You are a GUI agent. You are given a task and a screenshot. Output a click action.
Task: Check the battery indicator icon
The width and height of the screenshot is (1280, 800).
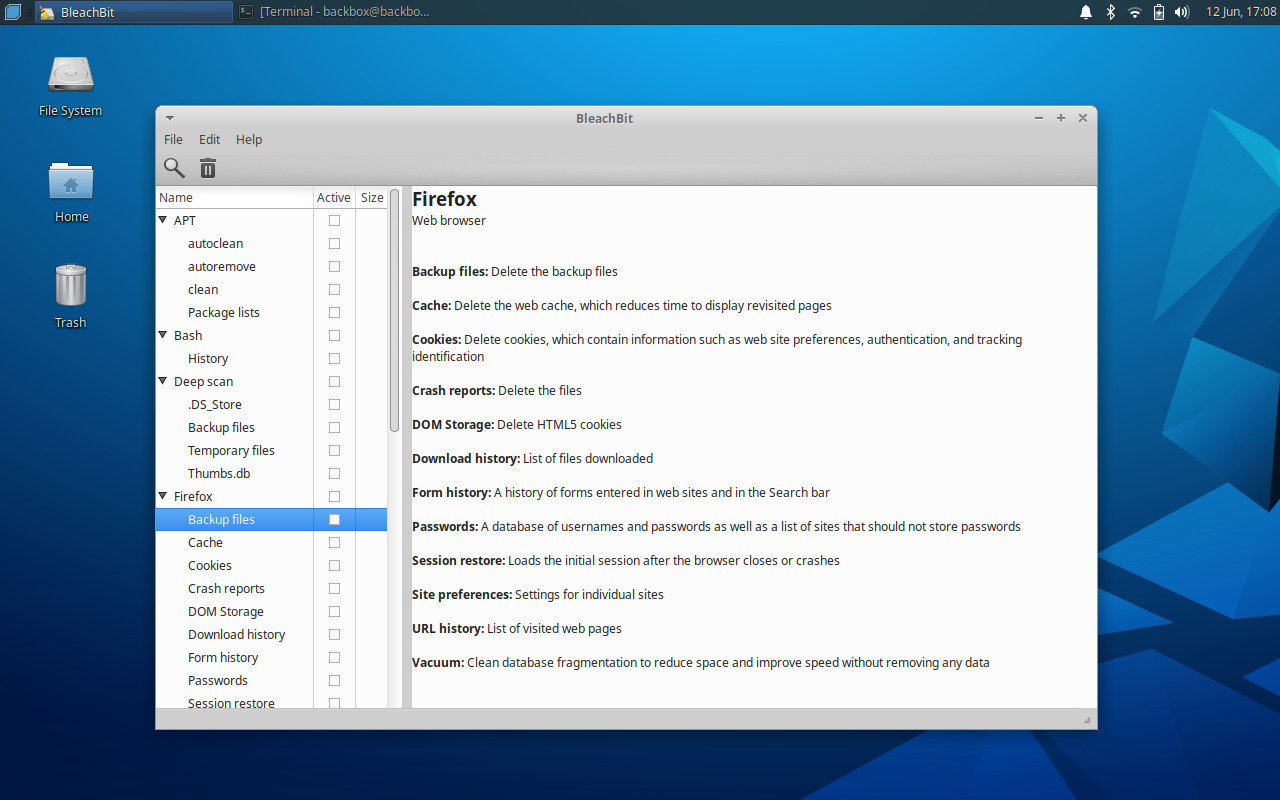pos(1158,12)
